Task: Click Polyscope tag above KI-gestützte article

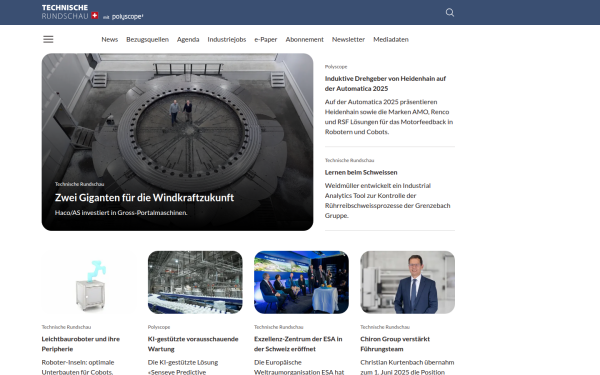Action: [159, 327]
